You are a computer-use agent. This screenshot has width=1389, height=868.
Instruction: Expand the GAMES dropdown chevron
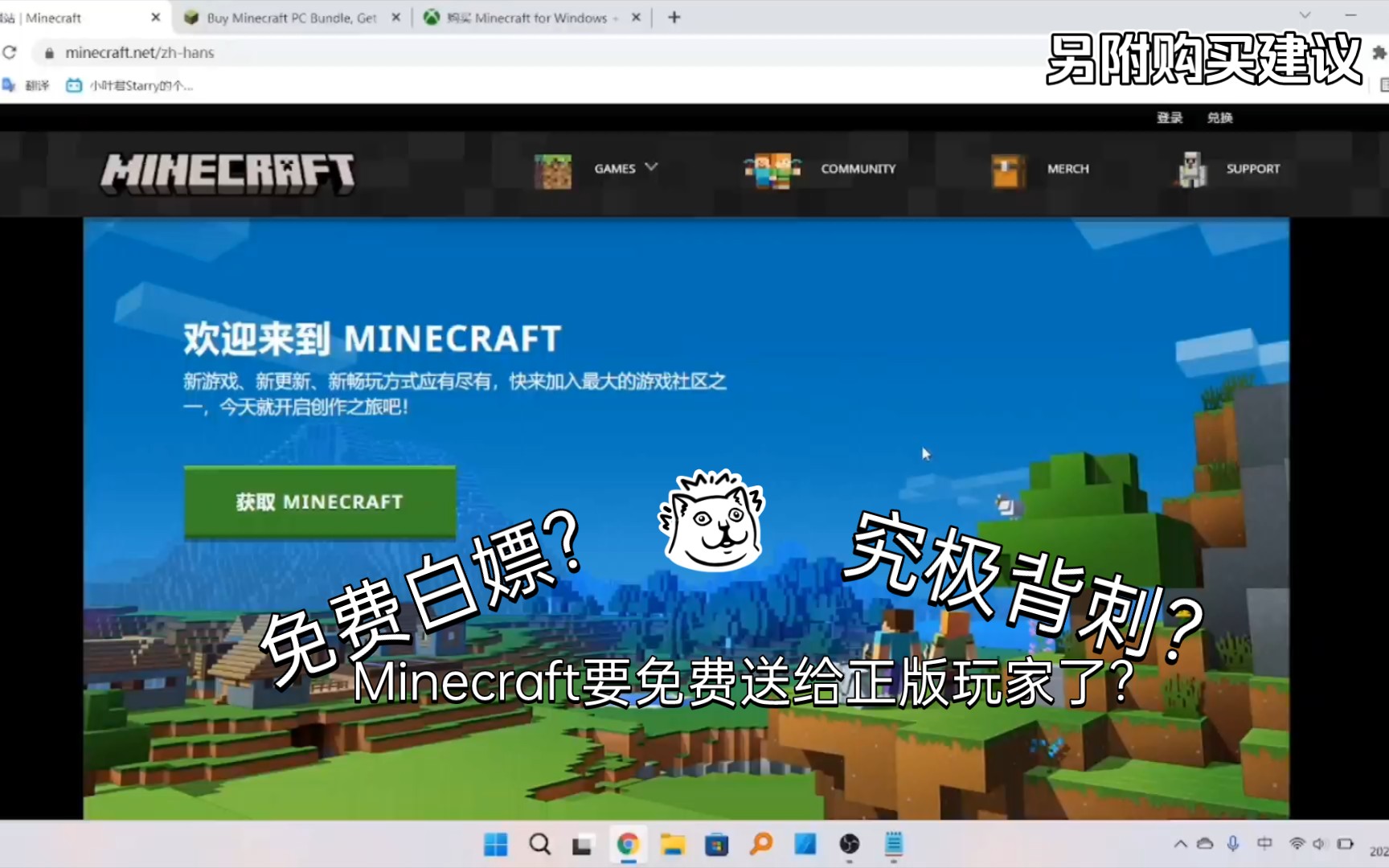coord(651,167)
